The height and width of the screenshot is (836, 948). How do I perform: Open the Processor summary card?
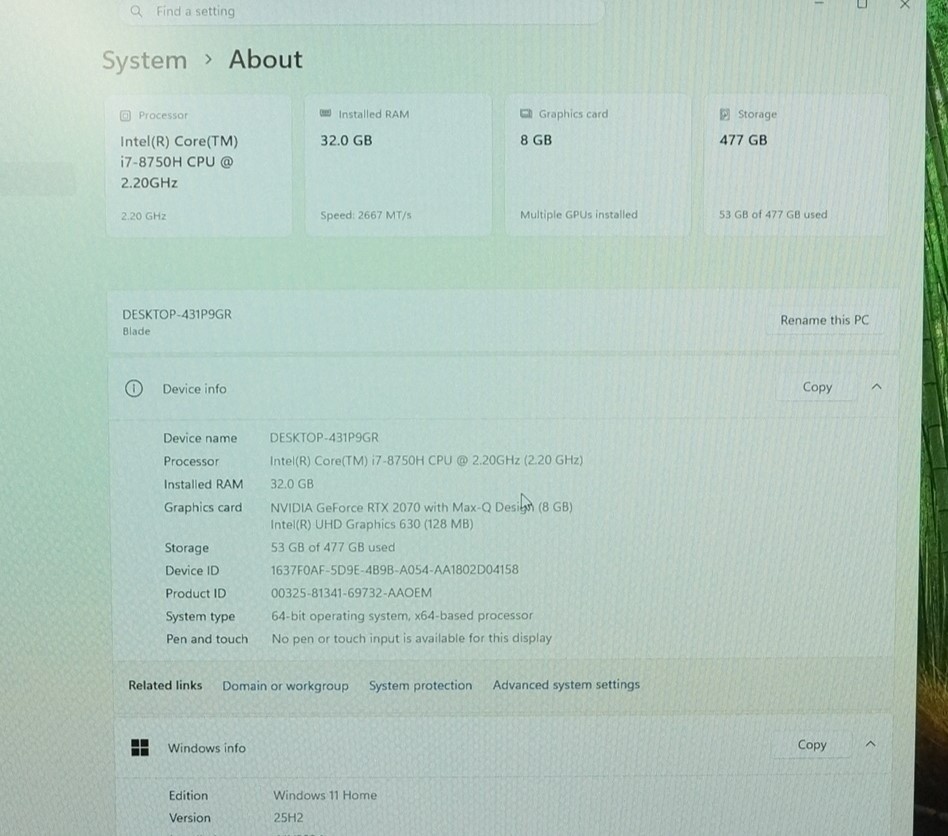(199, 165)
